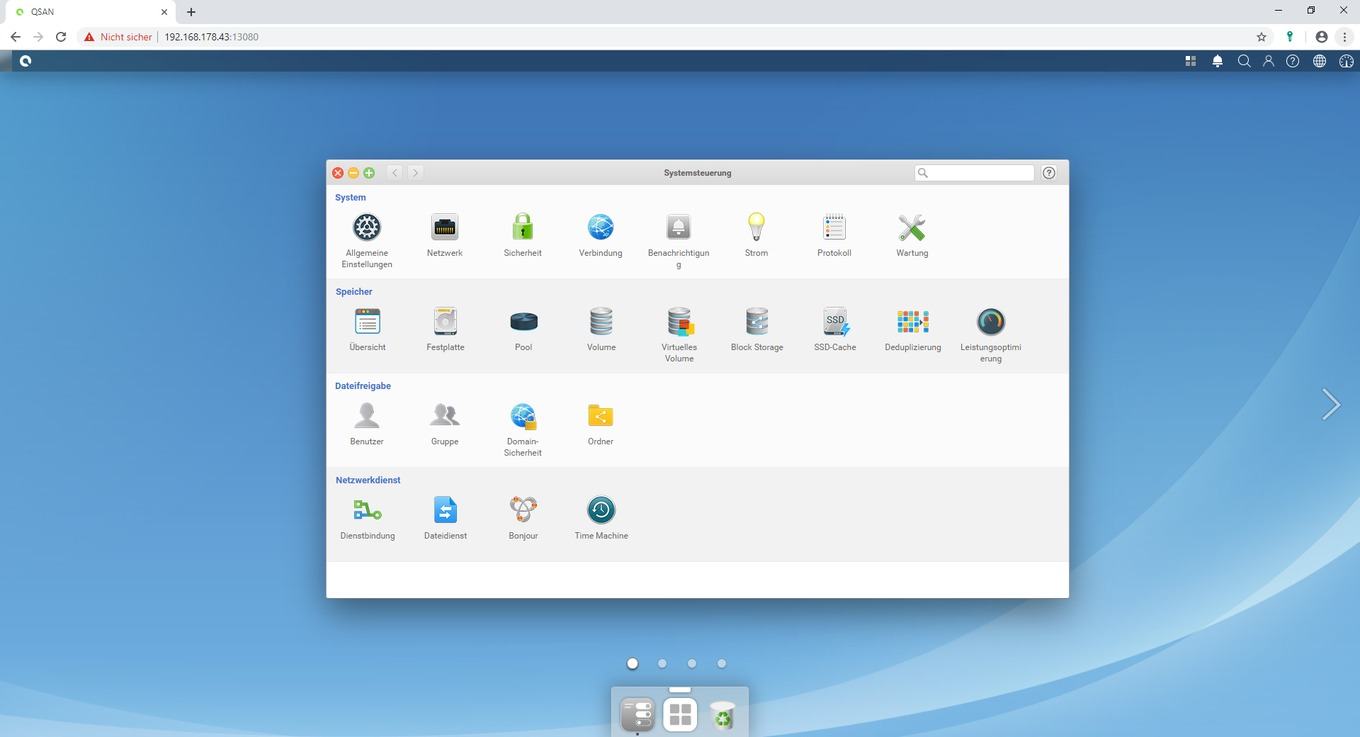Bookmark this page with star icon
Viewport: 1360px width, 737px height.
[1261, 37]
